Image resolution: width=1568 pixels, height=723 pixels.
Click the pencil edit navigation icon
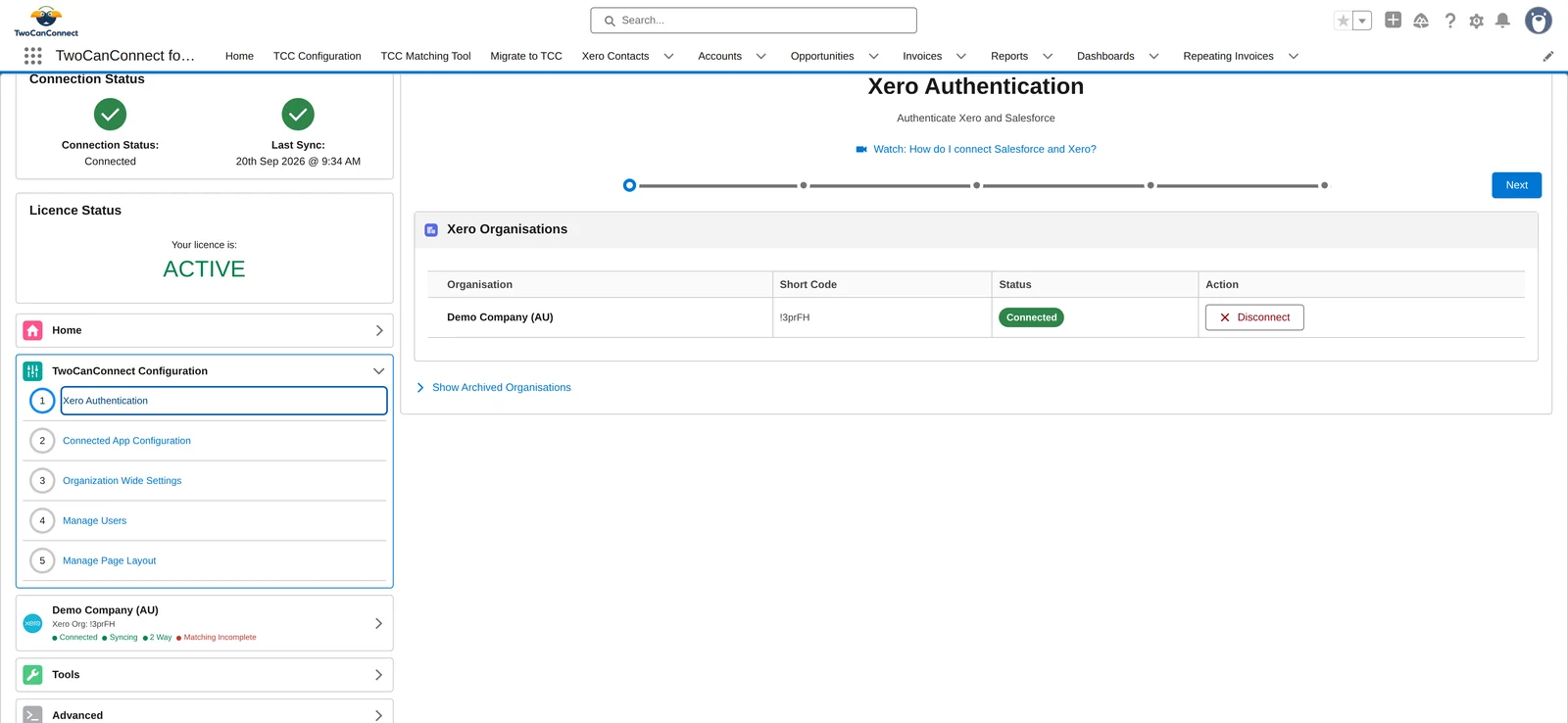click(x=1548, y=57)
